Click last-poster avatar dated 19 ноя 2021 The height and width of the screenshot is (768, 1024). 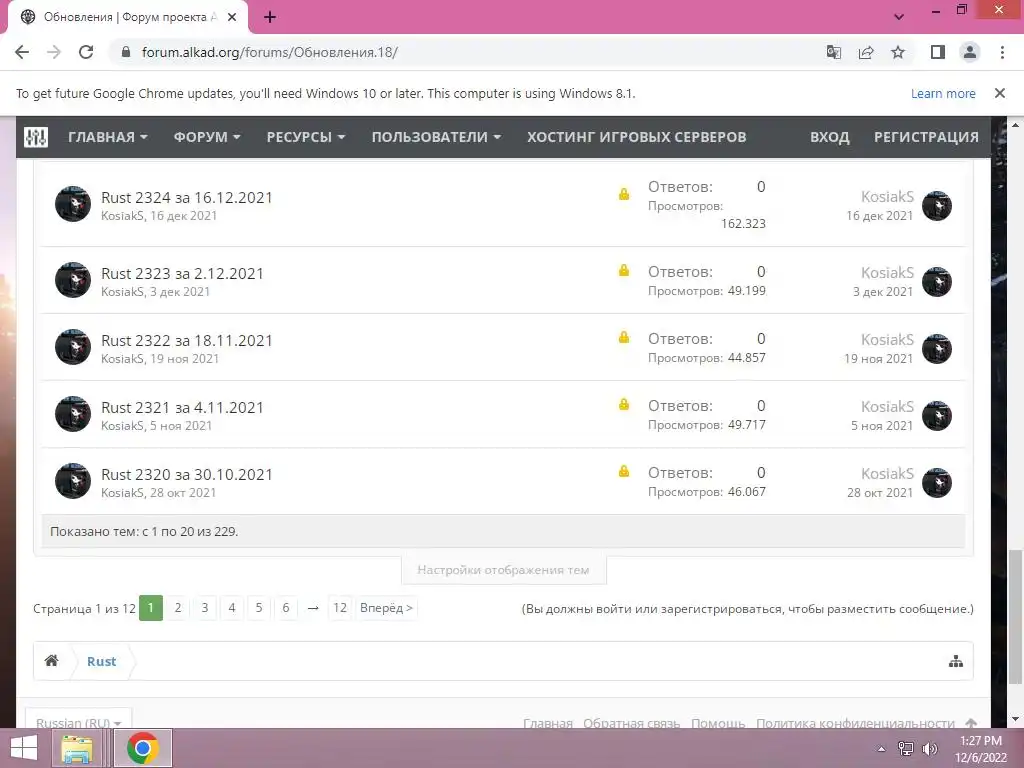click(936, 349)
